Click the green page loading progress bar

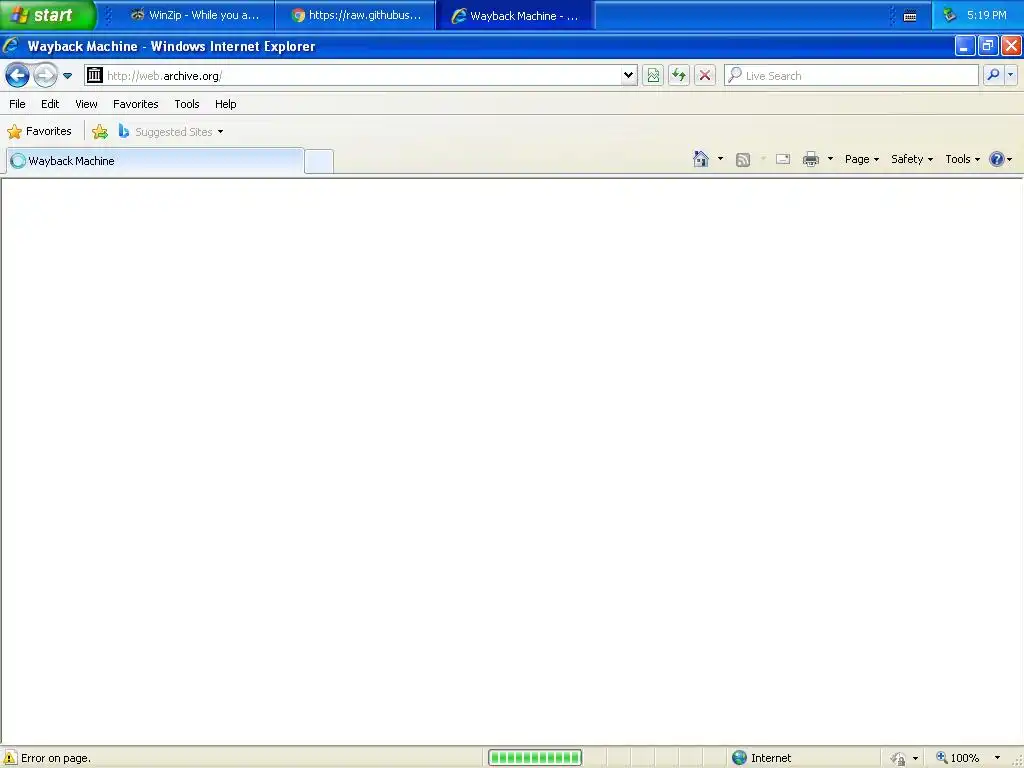(x=535, y=758)
